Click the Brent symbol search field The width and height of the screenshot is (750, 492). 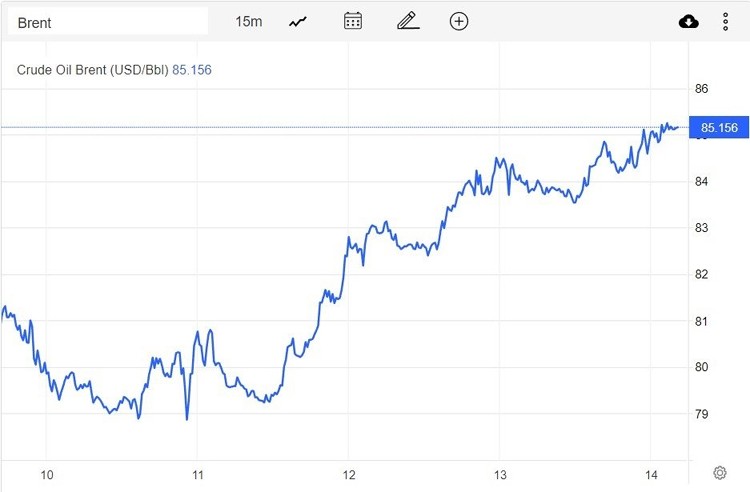click(108, 21)
